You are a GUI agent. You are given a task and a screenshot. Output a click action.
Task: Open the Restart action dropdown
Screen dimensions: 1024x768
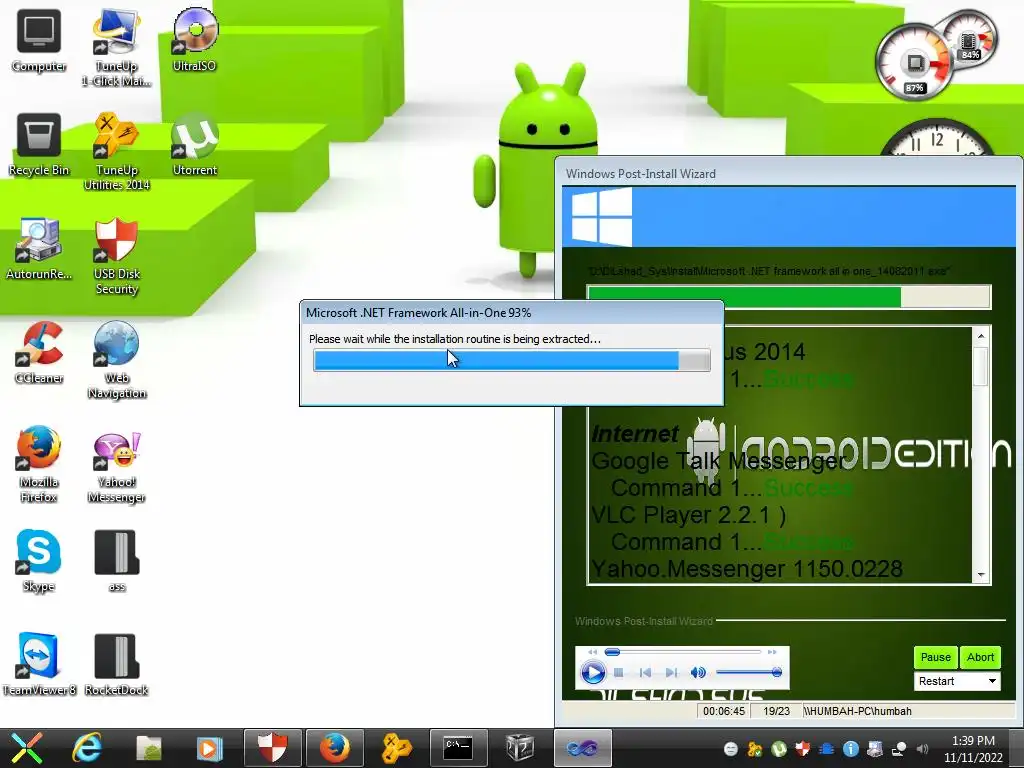[x=957, y=681]
